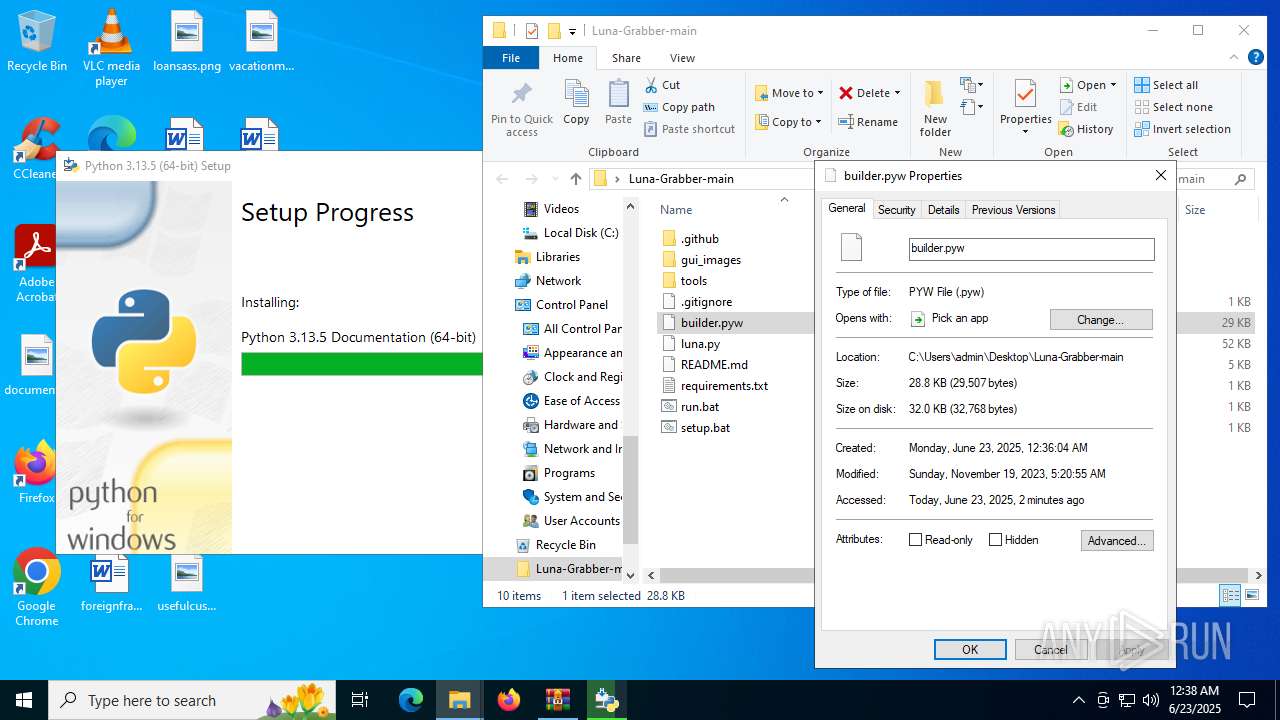Click the Edge icon on the taskbar
Viewport: 1280px width, 720px height.
[x=411, y=700]
